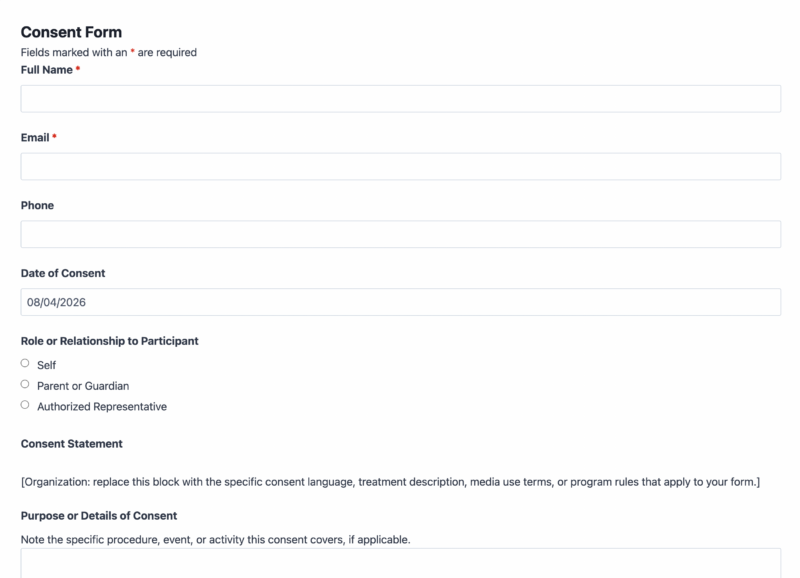Focus the Email text box
Screen dimensions: 800x578
(x=401, y=166)
